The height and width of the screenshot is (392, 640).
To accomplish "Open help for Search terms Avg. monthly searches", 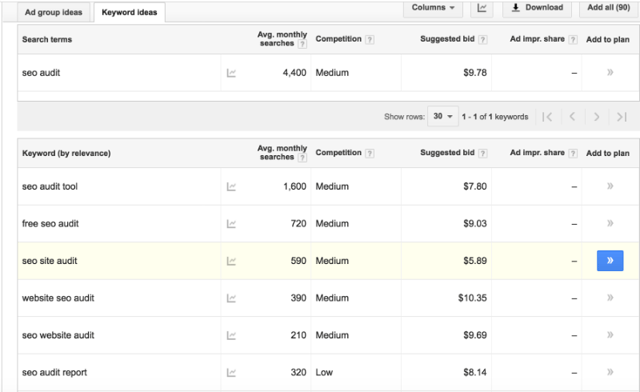I will (x=302, y=44).
